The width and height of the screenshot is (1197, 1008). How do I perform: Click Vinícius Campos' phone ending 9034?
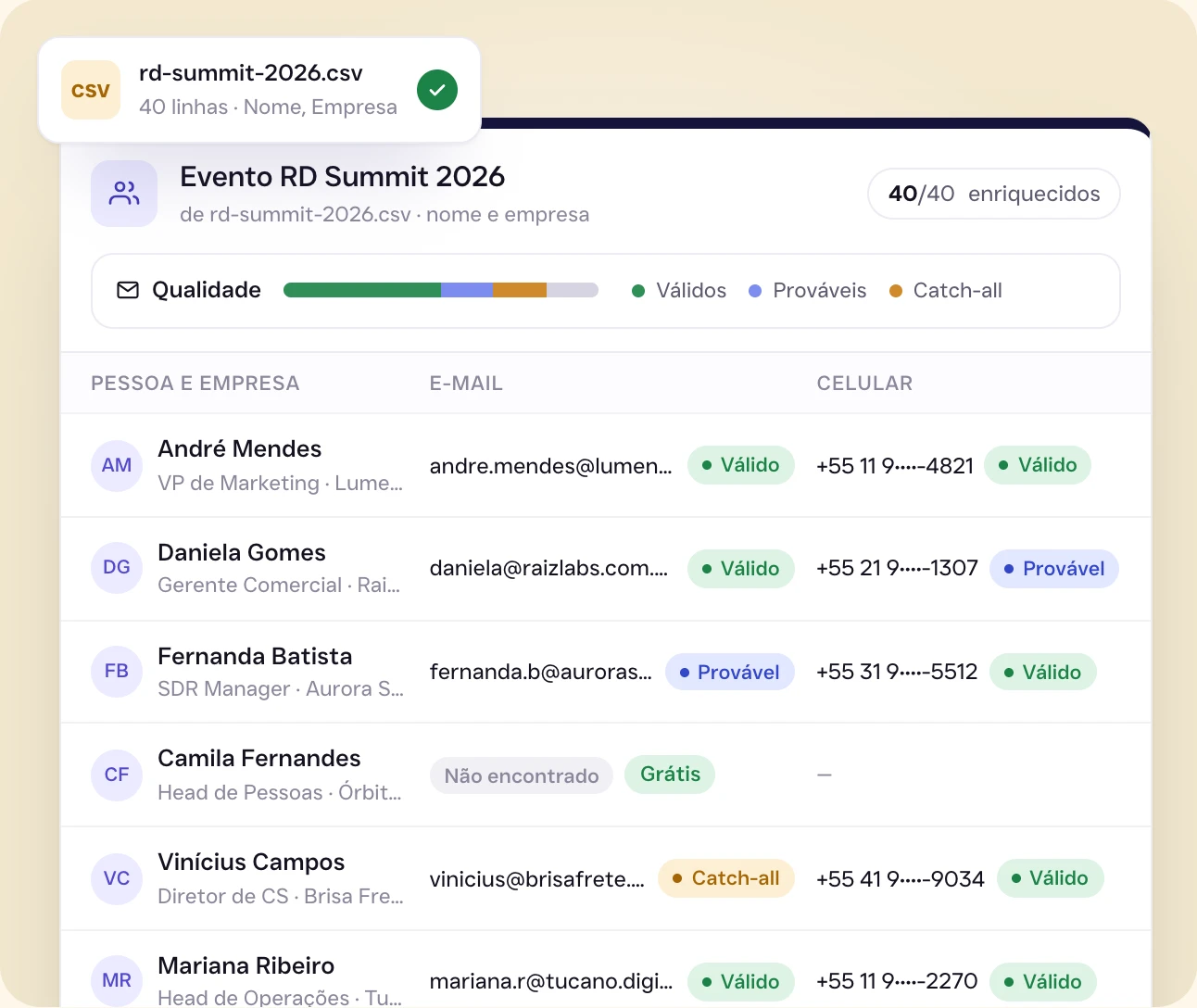pos(901,879)
